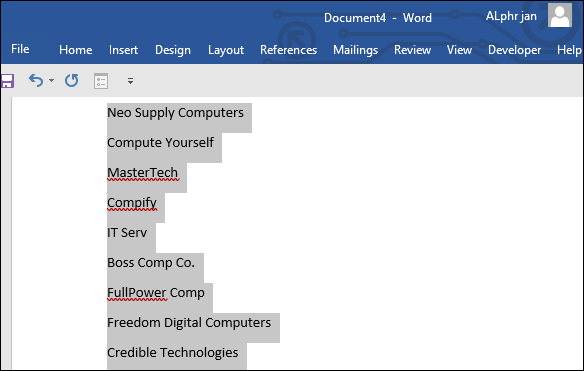Open the Design tab
Image resolution: width=584 pixels, height=371 pixels.
pyautogui.click(x=173, y=50)
